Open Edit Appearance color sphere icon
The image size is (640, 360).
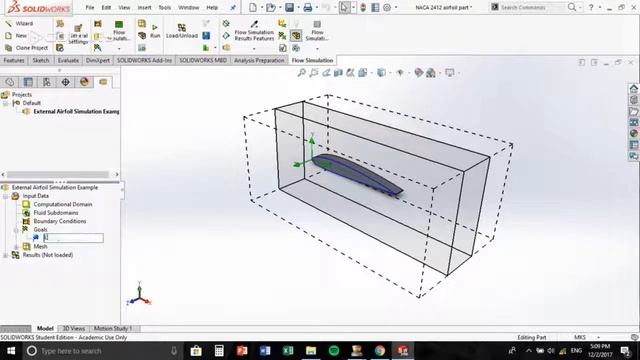(x=418, y=73)
